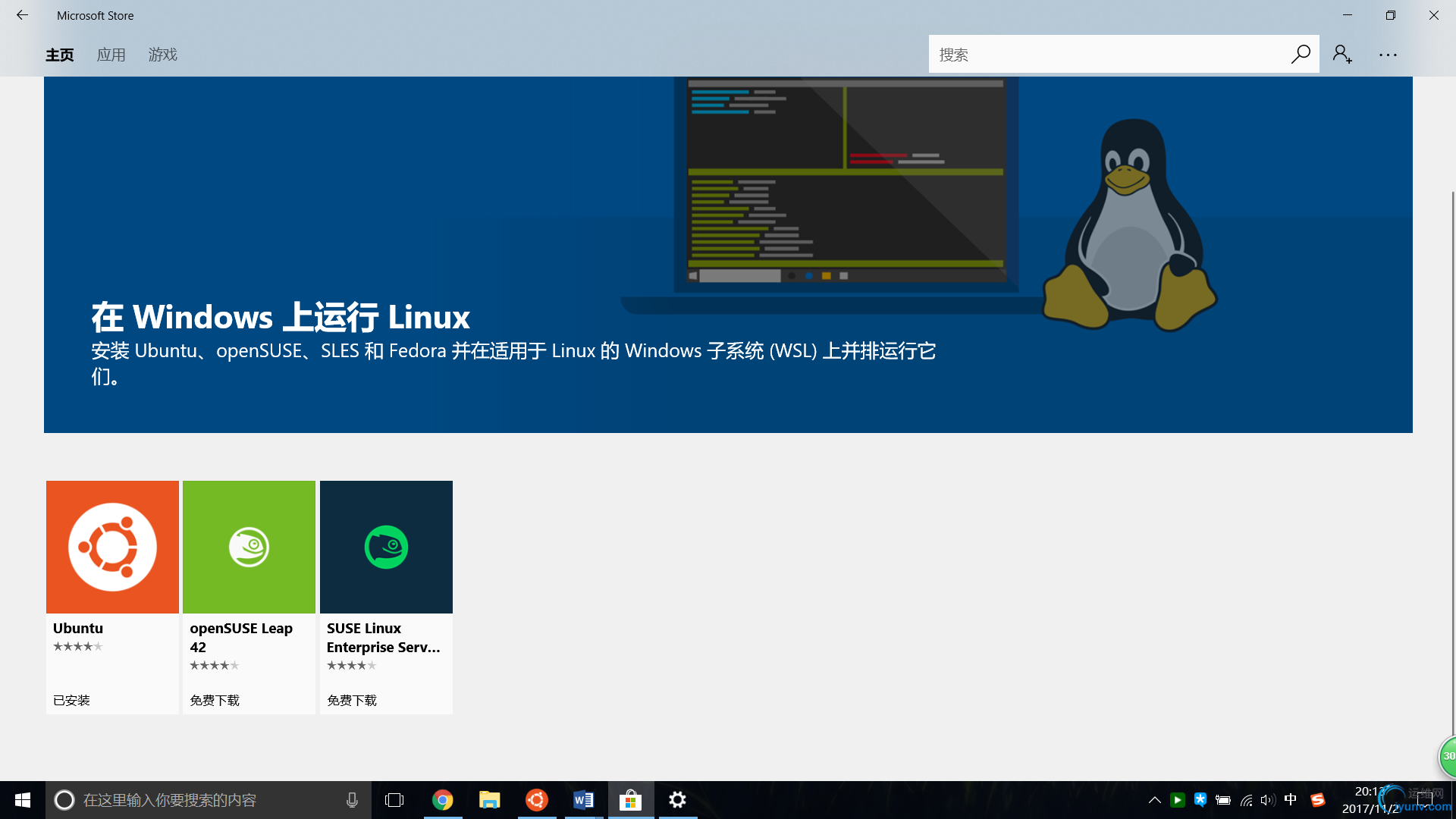Click the green play tray icon
The height and width of the screenshot is (819, 1456).
coord(1178,800)
